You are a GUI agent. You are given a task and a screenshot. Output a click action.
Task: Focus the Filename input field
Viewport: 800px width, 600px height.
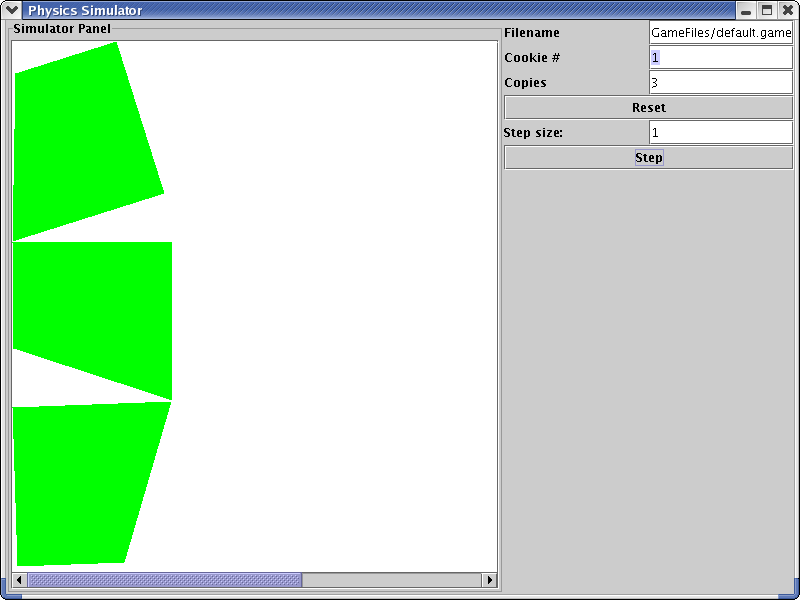721,33
